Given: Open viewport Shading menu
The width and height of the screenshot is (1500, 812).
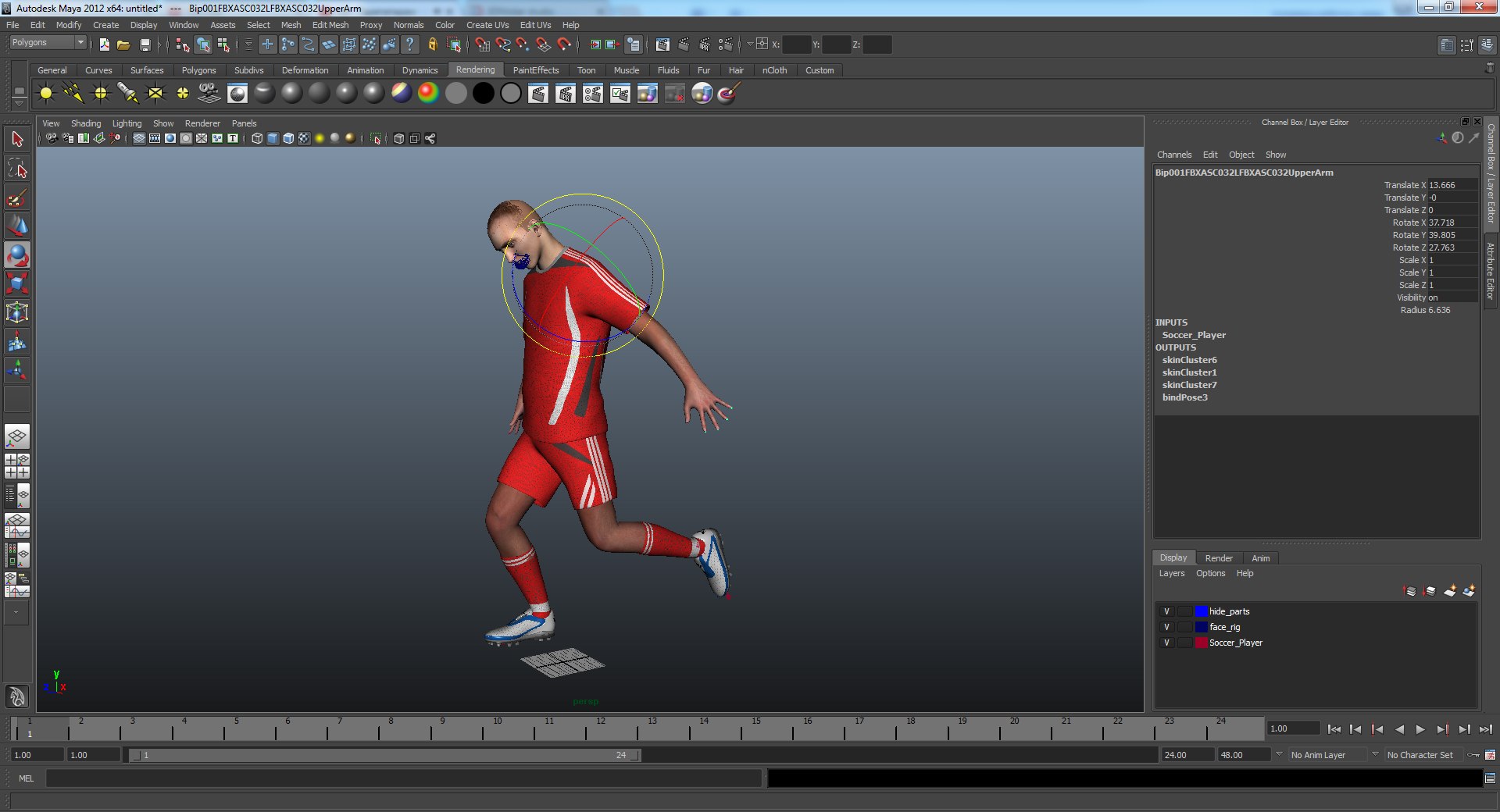Looking at the screenshot, I should 86,123.
